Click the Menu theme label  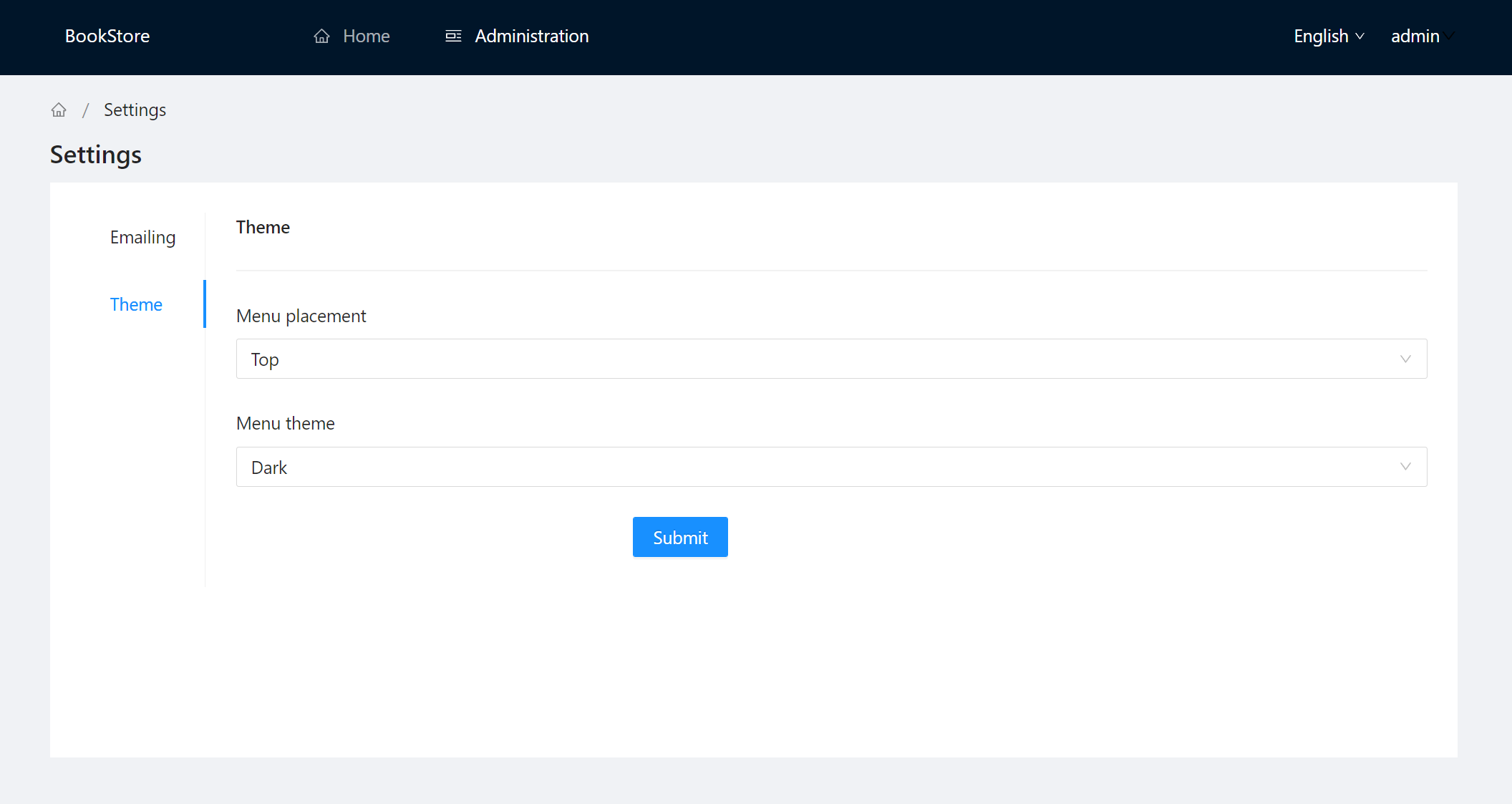coord(285,423)
